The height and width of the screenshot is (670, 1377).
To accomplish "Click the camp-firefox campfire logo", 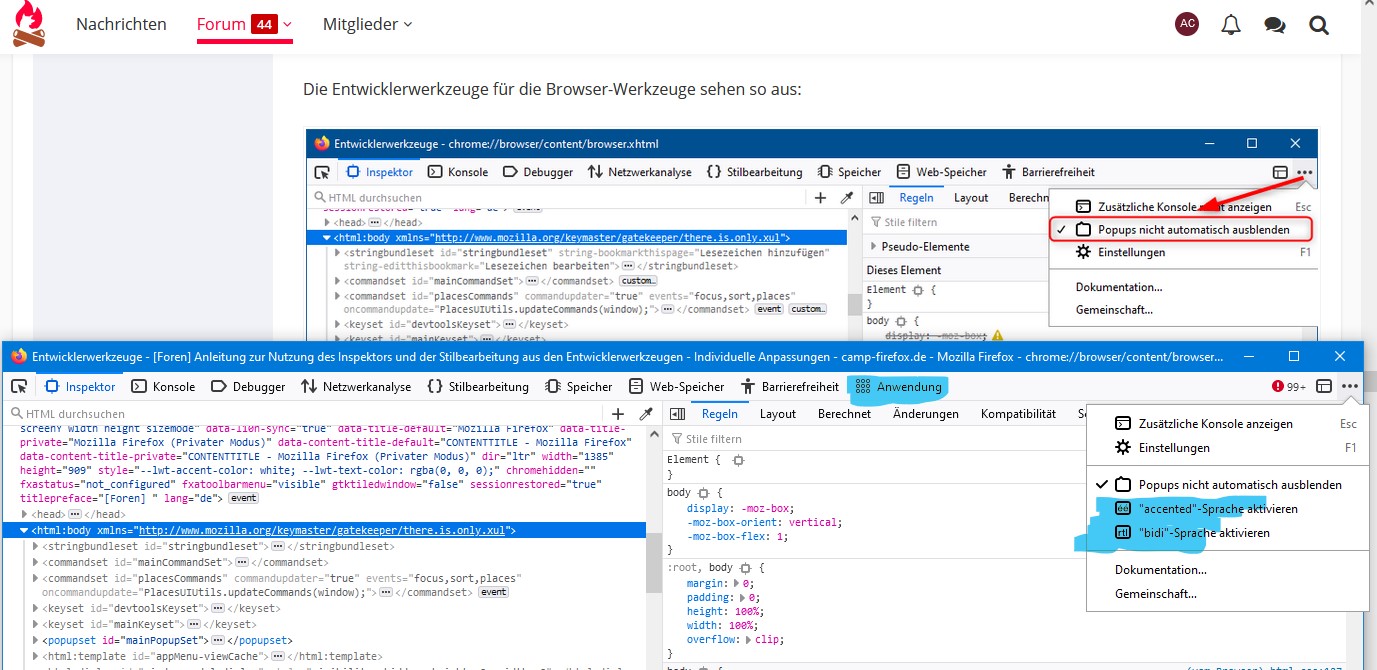I will click(29, 25).
